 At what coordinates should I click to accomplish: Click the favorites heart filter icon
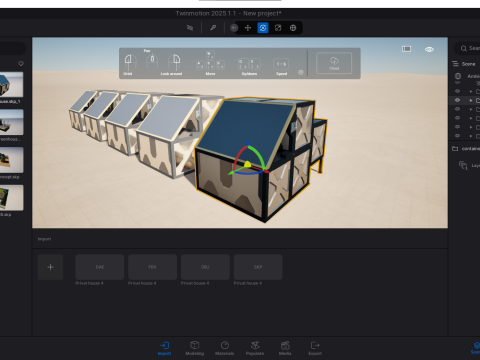coord(21,63)
